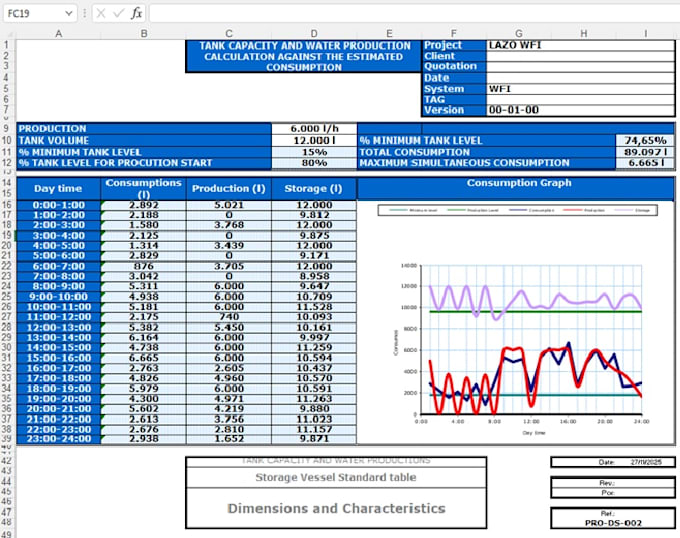
Task: Open the Name Box dropdown arrow
Action: coord(69,13)
